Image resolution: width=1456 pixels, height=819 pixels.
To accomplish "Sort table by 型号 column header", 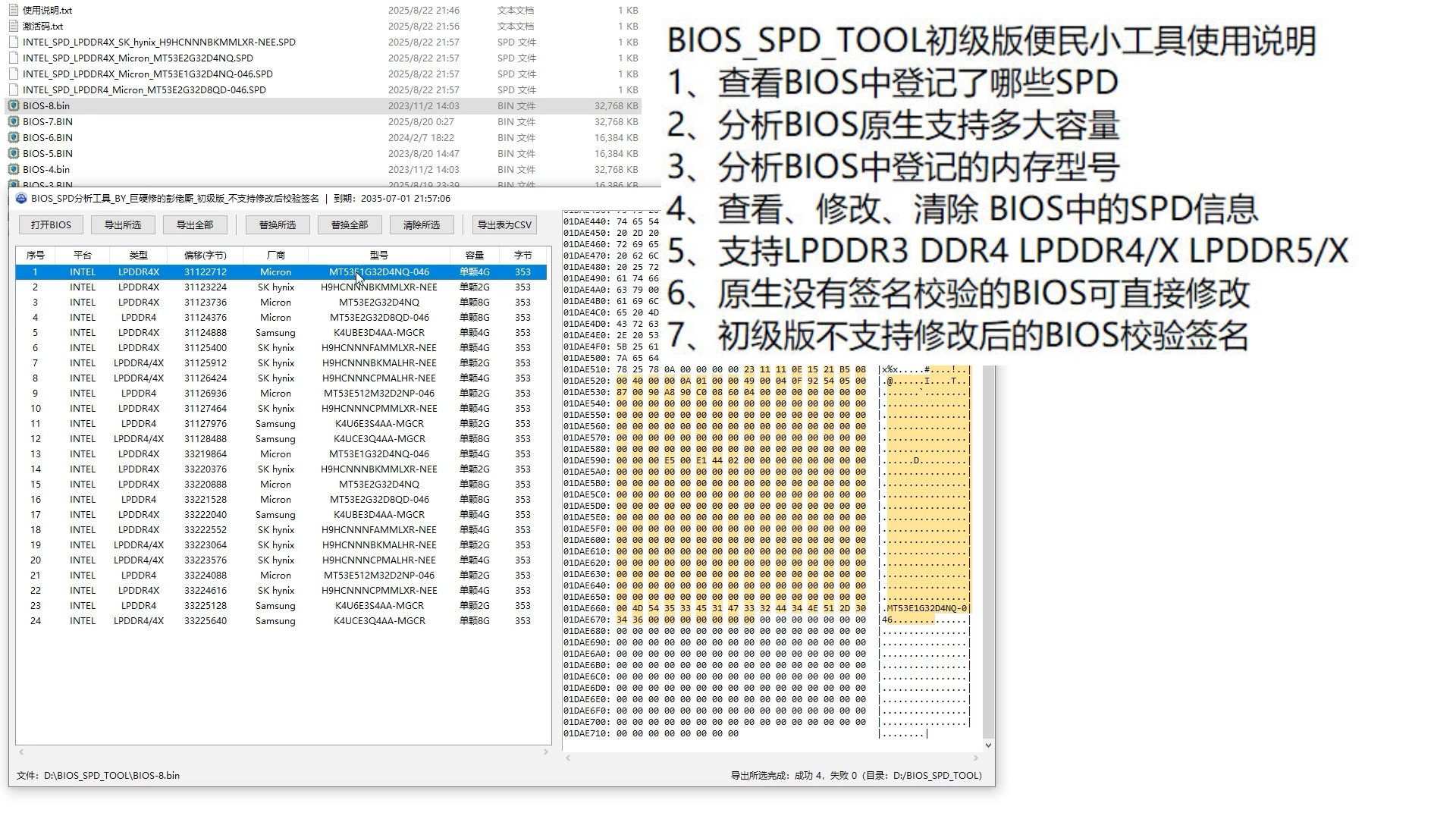I will (379, 256).
